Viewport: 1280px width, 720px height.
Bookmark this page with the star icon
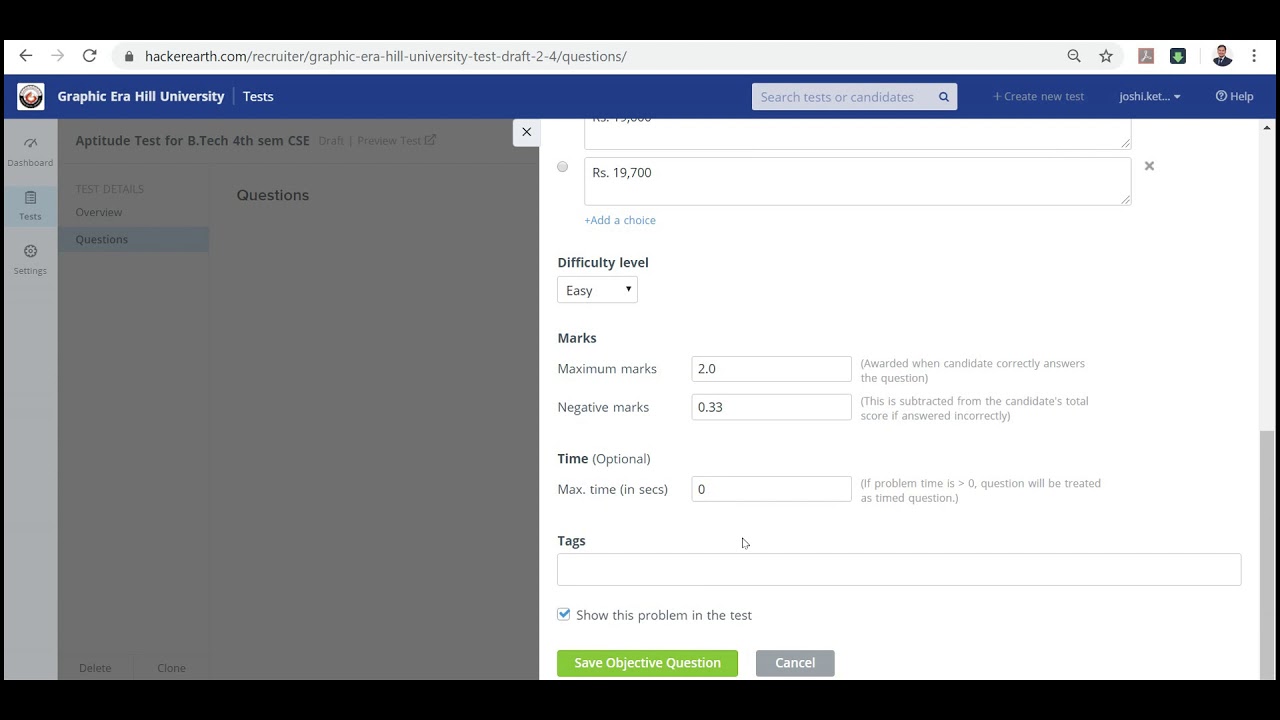pyautogui.click(x=1106, y=56)
